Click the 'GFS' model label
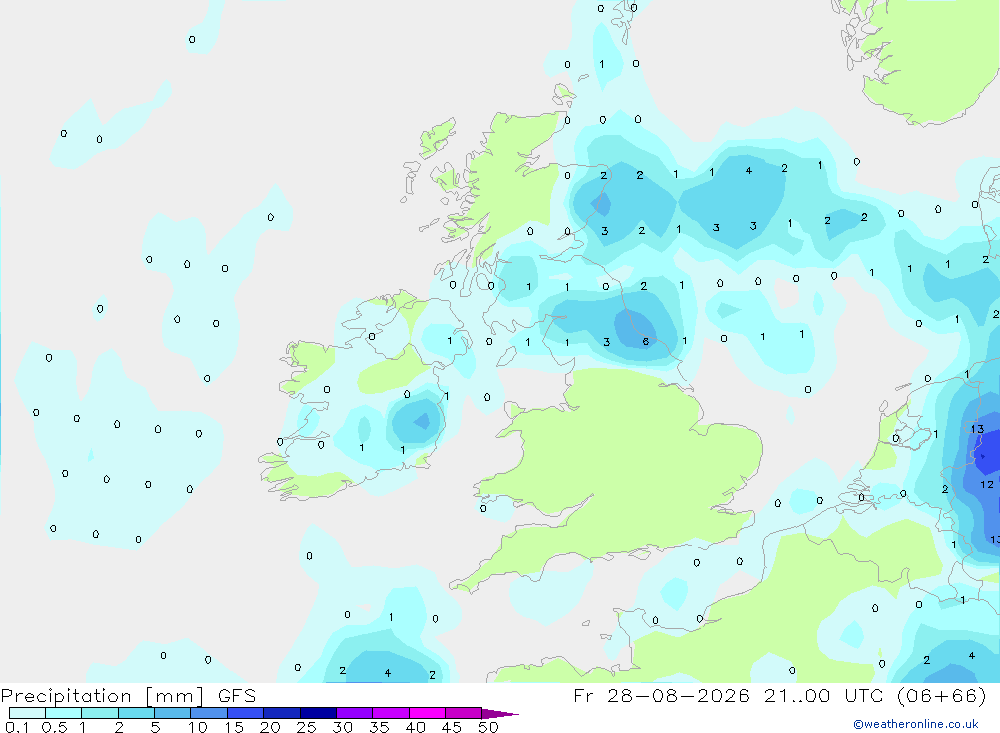Viewport: 1000px width, 733px height. click(237, 695)
